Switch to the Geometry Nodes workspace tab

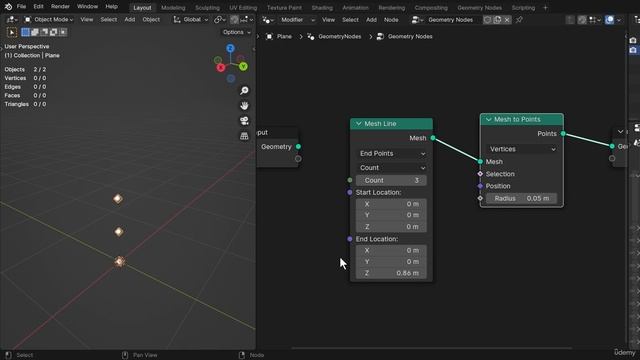click(480, 7)
